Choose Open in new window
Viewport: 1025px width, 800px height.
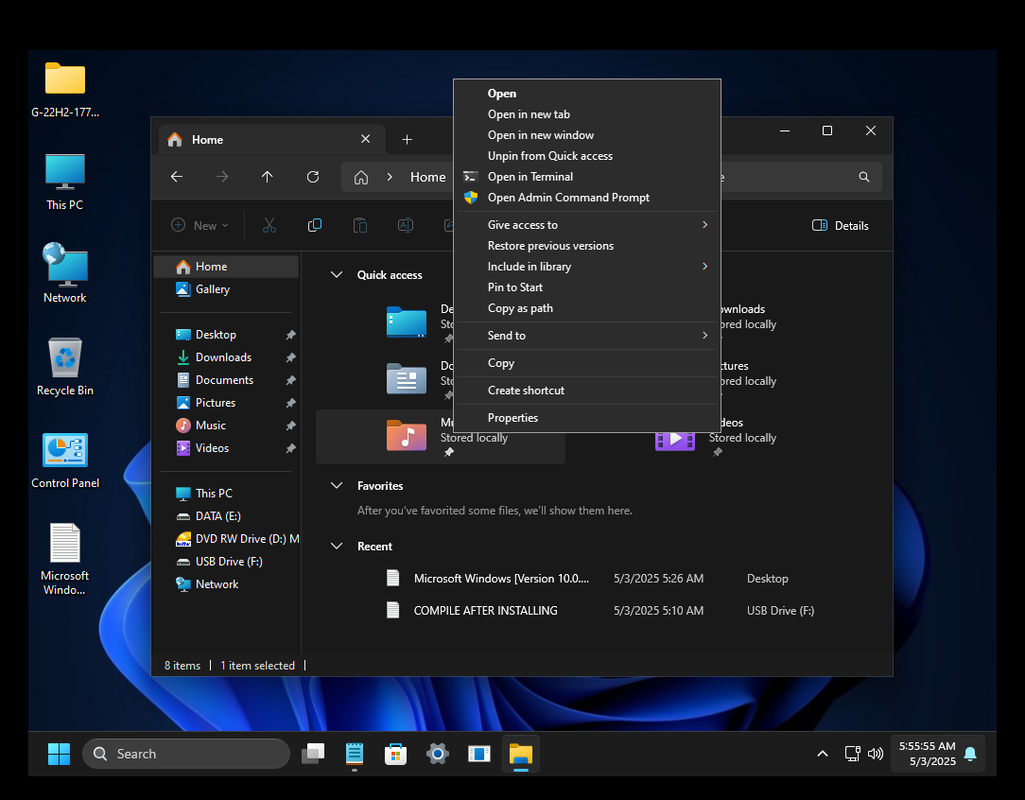[x=587, y=135]
